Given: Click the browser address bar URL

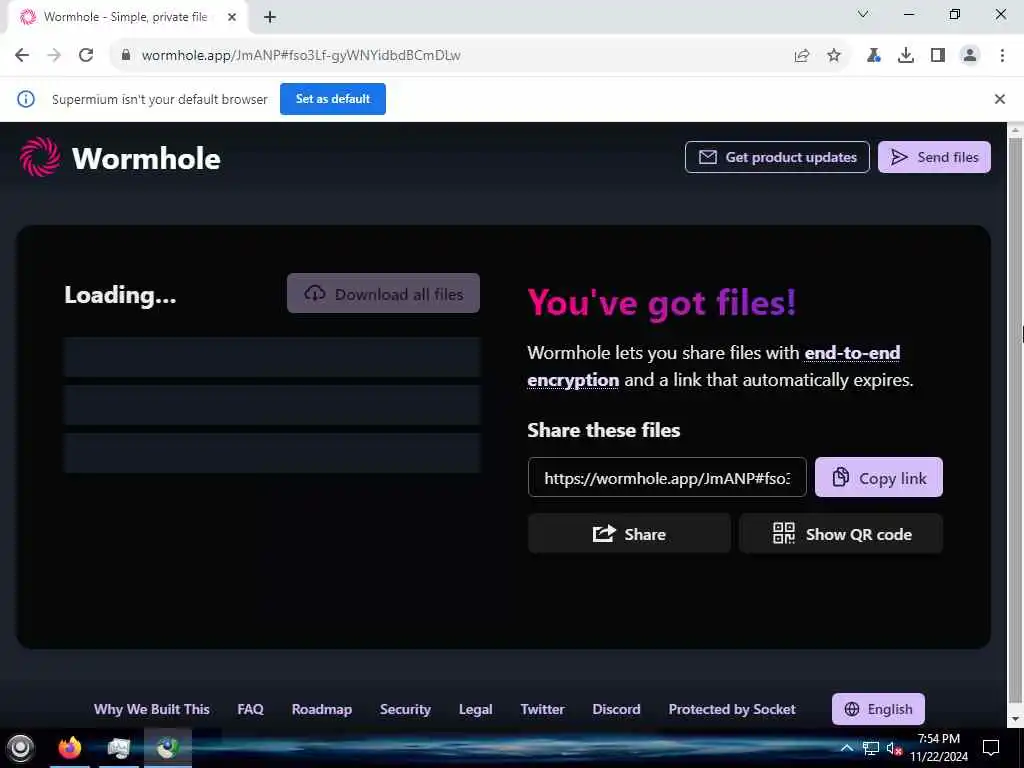Looking at the screenshot, I should (301, 56).
